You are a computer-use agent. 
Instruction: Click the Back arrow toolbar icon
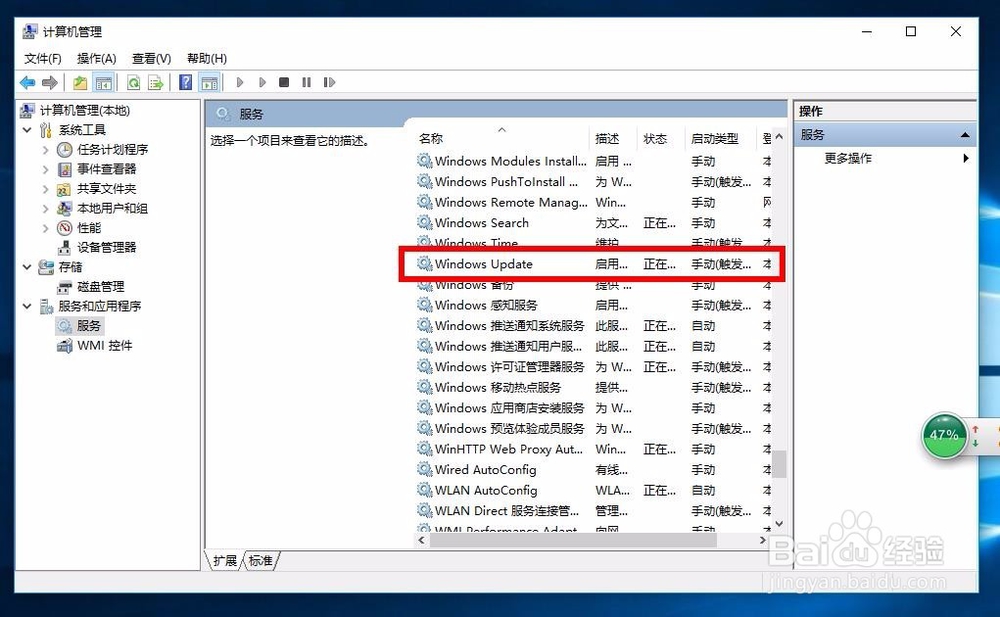click(x=27, y=82)
